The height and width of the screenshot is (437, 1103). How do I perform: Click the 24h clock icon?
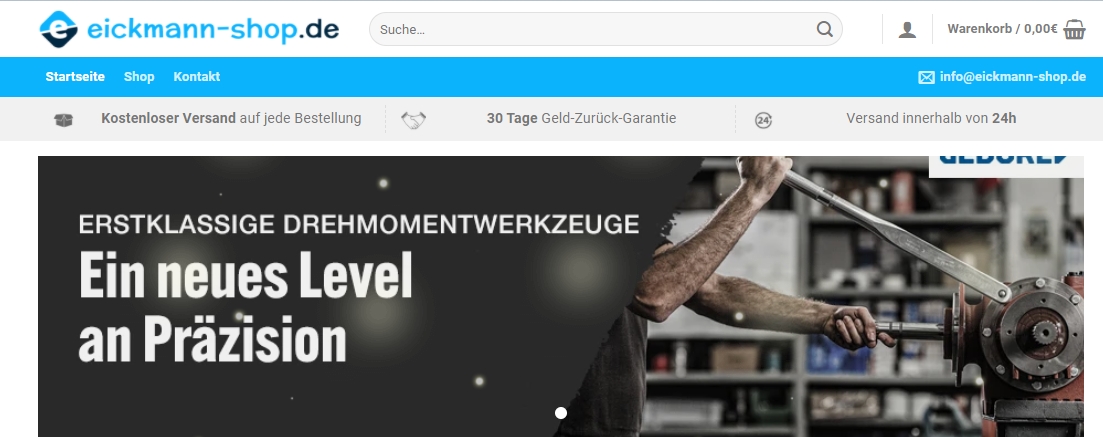[763, 120]
